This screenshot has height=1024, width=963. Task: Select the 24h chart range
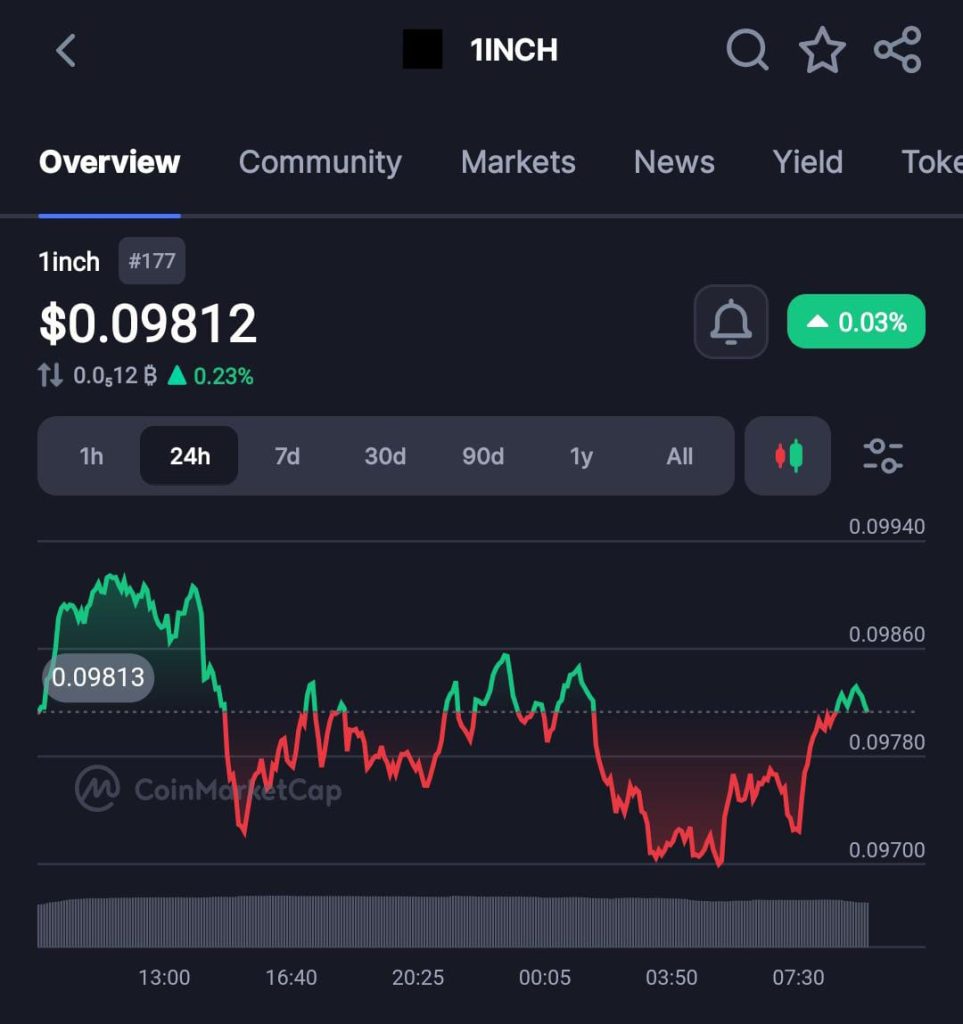(189, 456)
